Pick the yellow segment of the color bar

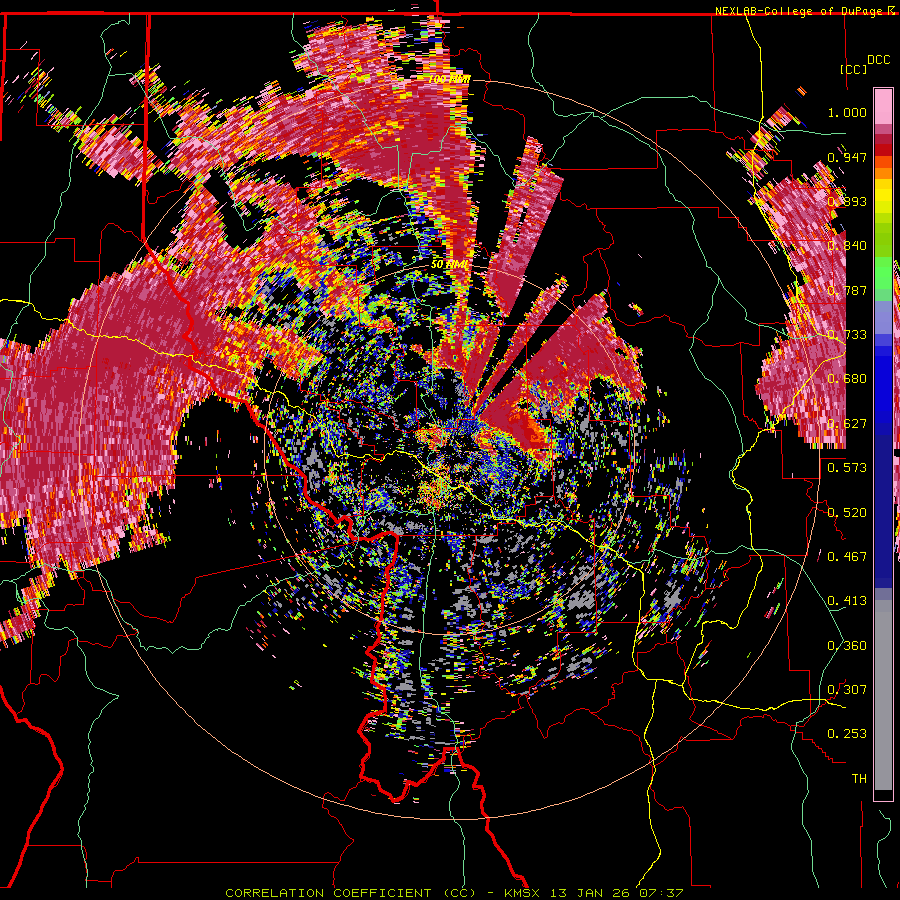click(x=883, y=196)
